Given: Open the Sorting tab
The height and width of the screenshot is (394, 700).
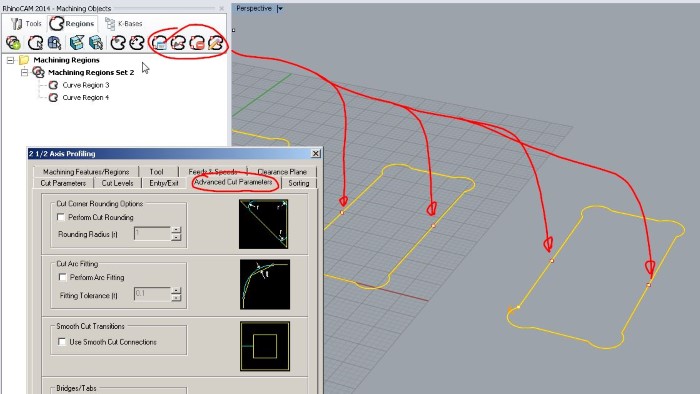Looking at the screenshot, I should pyautogui.click(x=299, y=183).
